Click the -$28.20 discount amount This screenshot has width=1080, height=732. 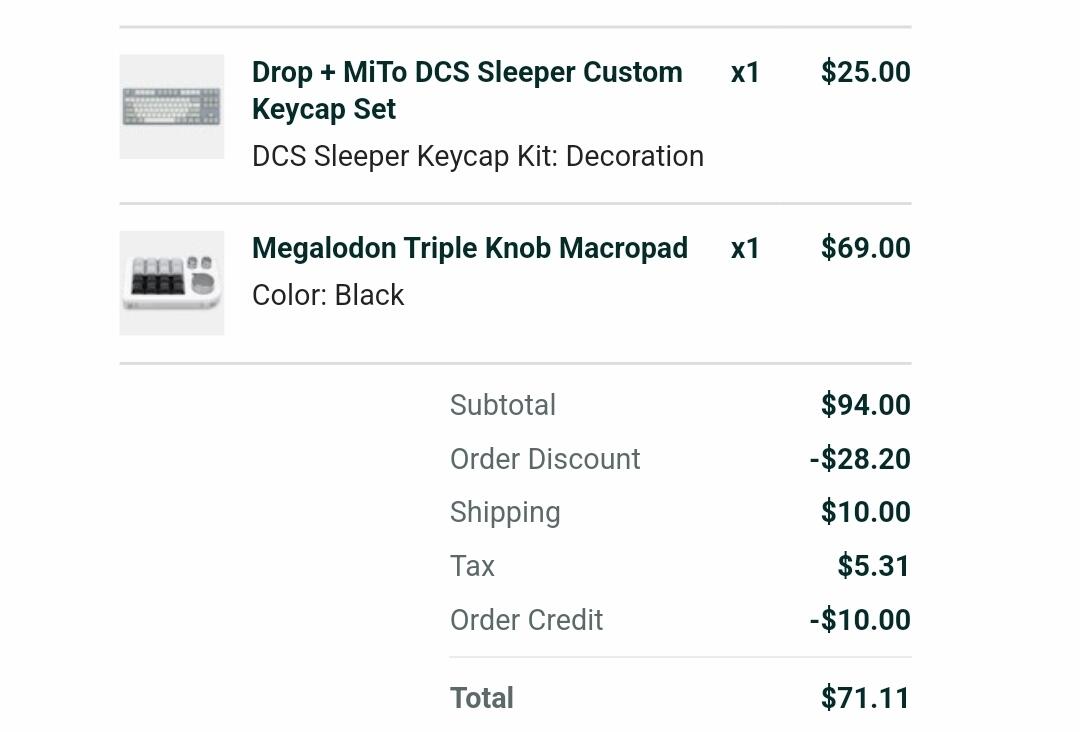[860, 459]
